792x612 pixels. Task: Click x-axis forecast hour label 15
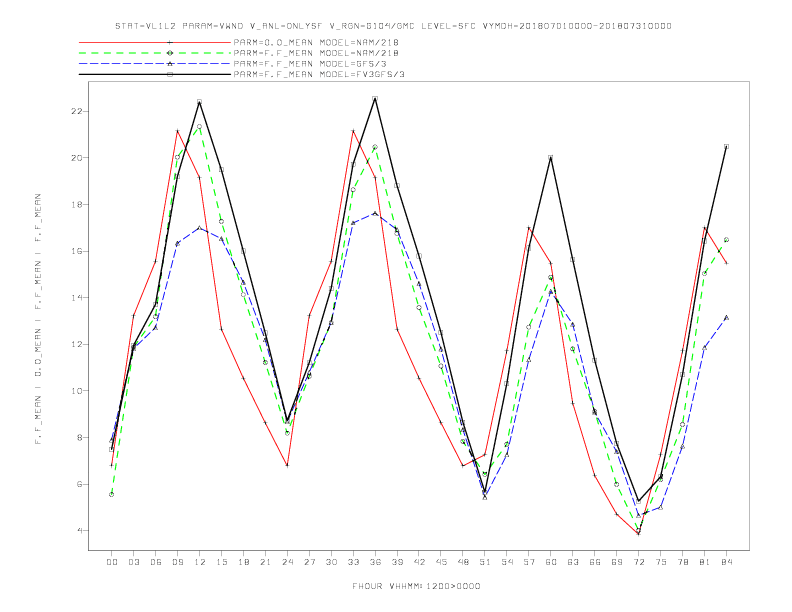click(x=221, y=562)
